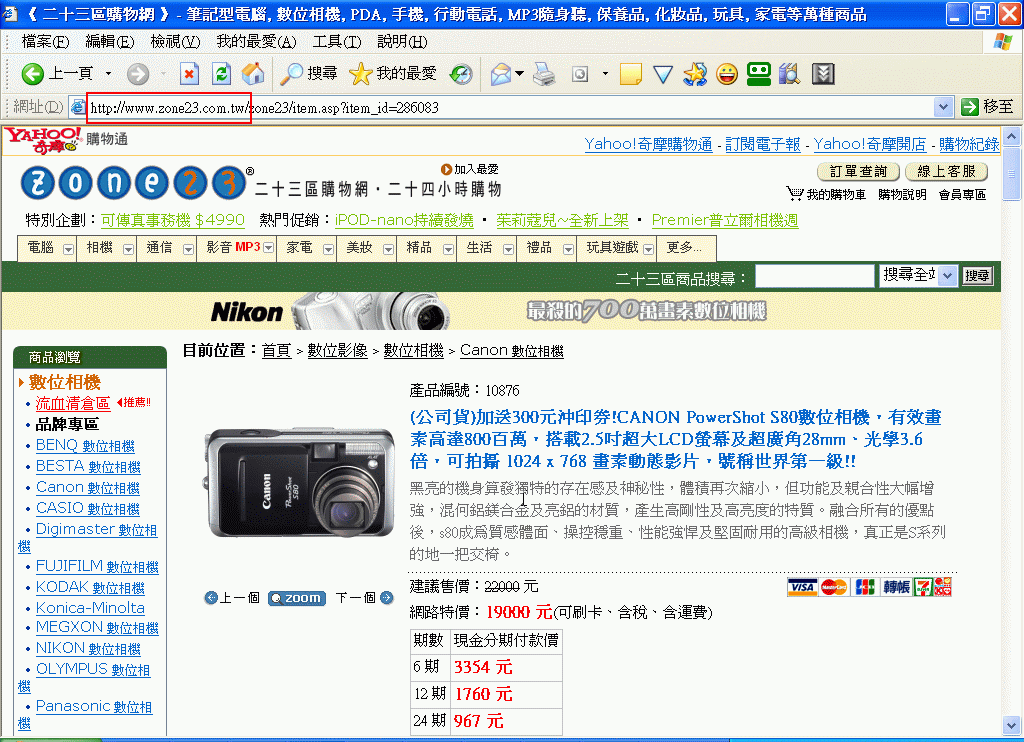Expand the Back button history dropdown arrow

[108, 74]
